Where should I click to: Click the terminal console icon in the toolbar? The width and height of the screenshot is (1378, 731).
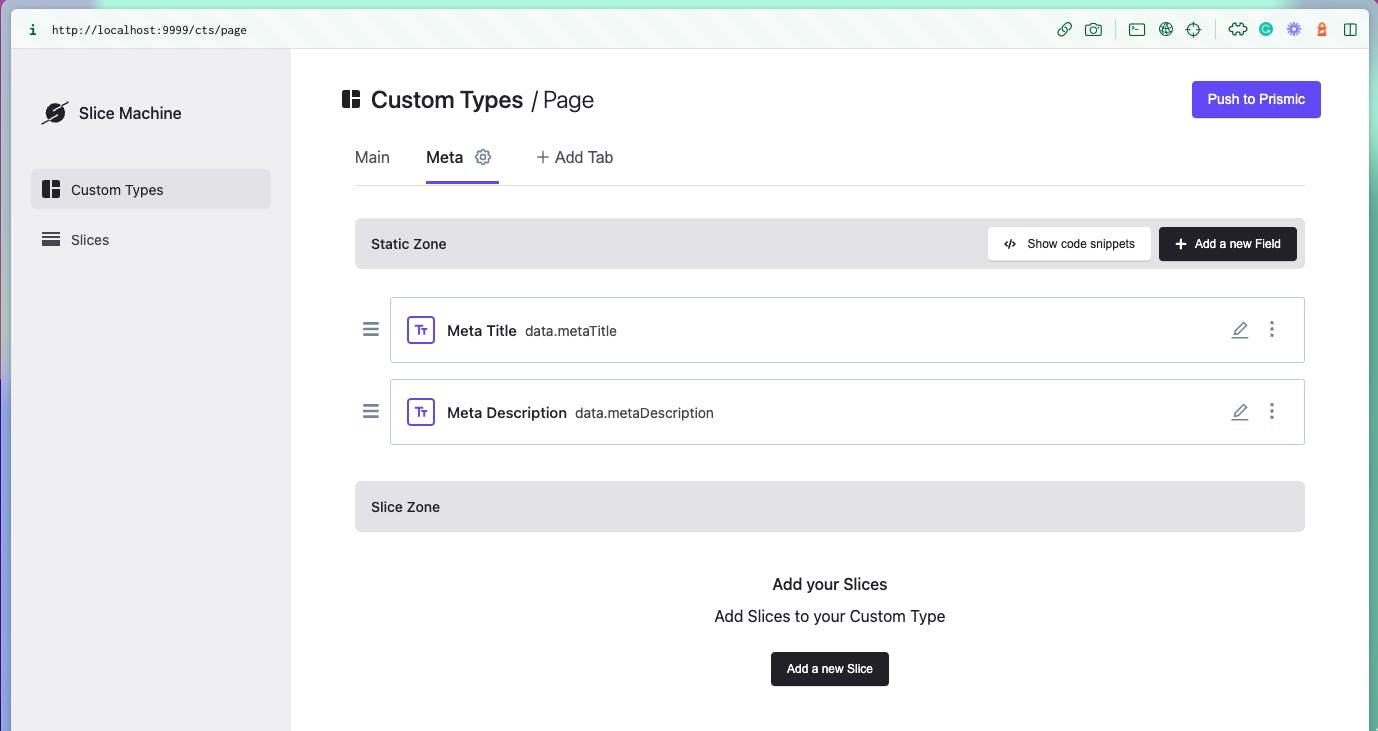(x=1136, y=29)
